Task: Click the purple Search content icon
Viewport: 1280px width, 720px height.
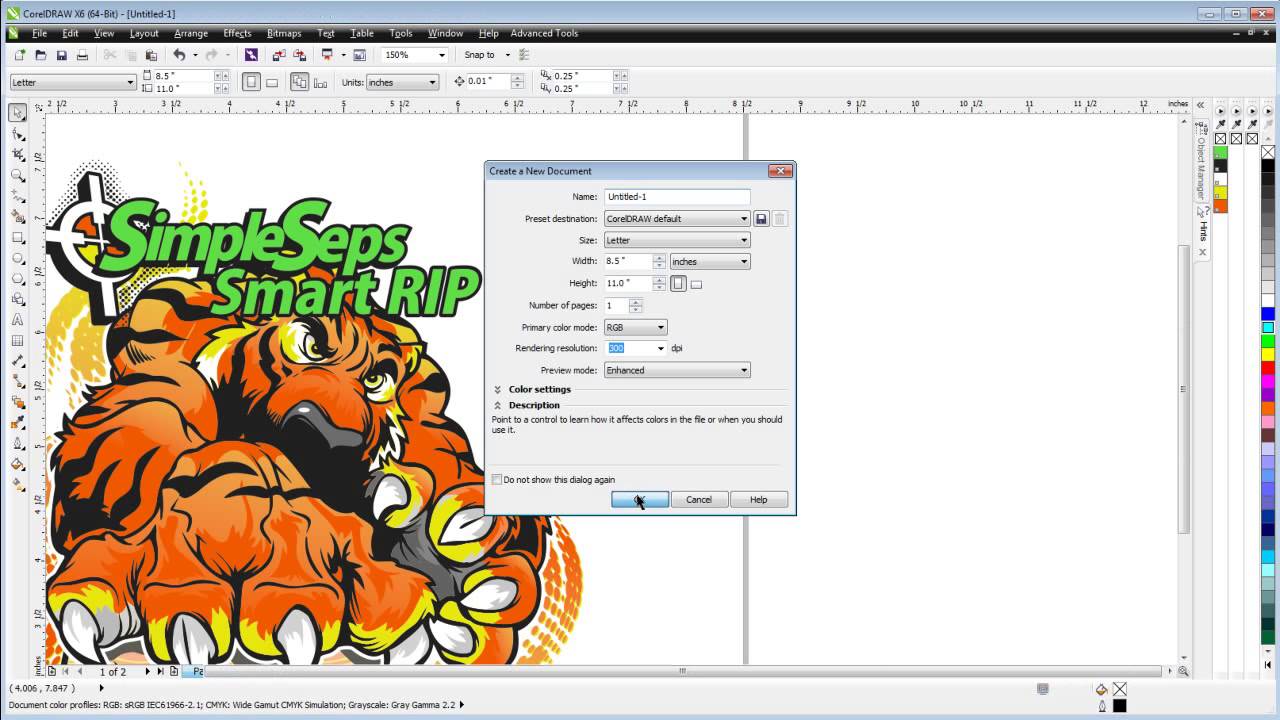Action: pos(251,55)
